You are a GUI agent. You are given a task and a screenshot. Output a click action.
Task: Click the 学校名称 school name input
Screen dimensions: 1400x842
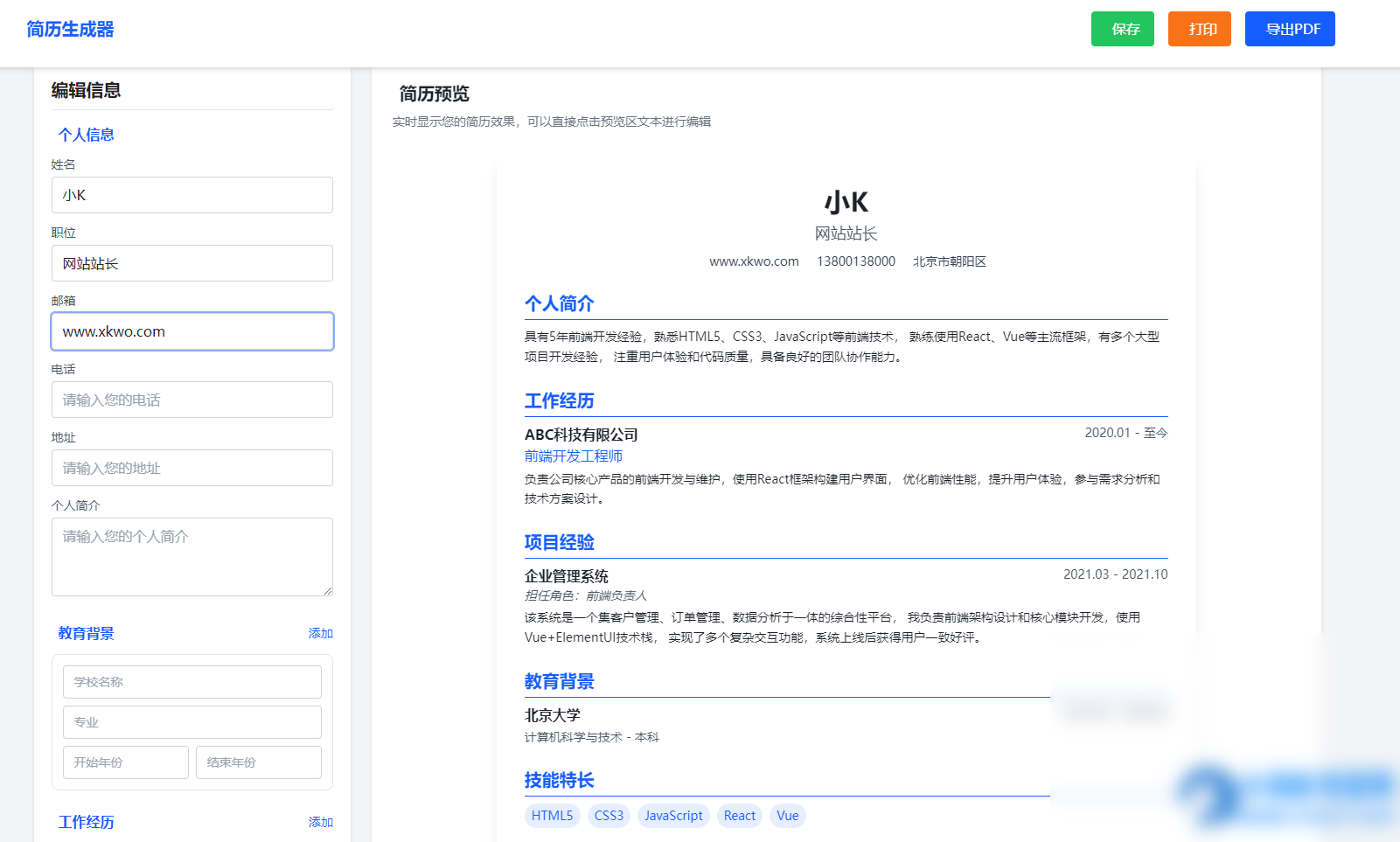(x=192, y=681)
